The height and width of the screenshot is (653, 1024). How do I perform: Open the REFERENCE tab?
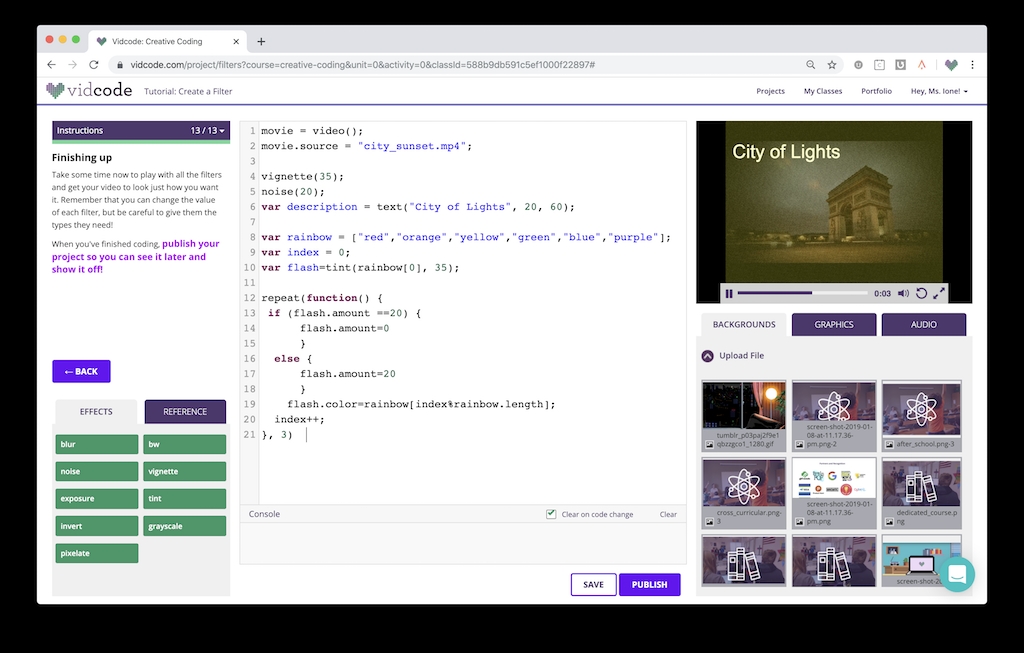(185, 411)
